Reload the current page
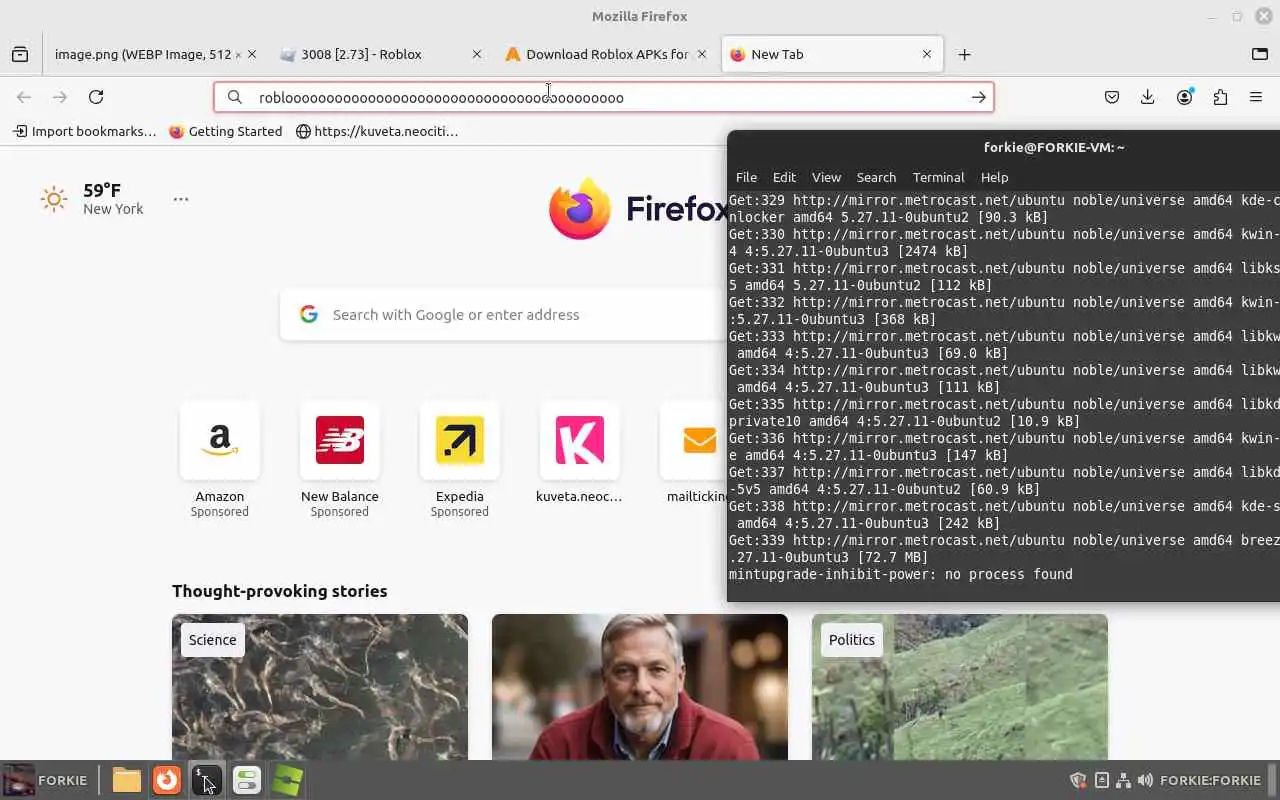This screenshot has height=800, width=1280. click(x=96, y=97)
